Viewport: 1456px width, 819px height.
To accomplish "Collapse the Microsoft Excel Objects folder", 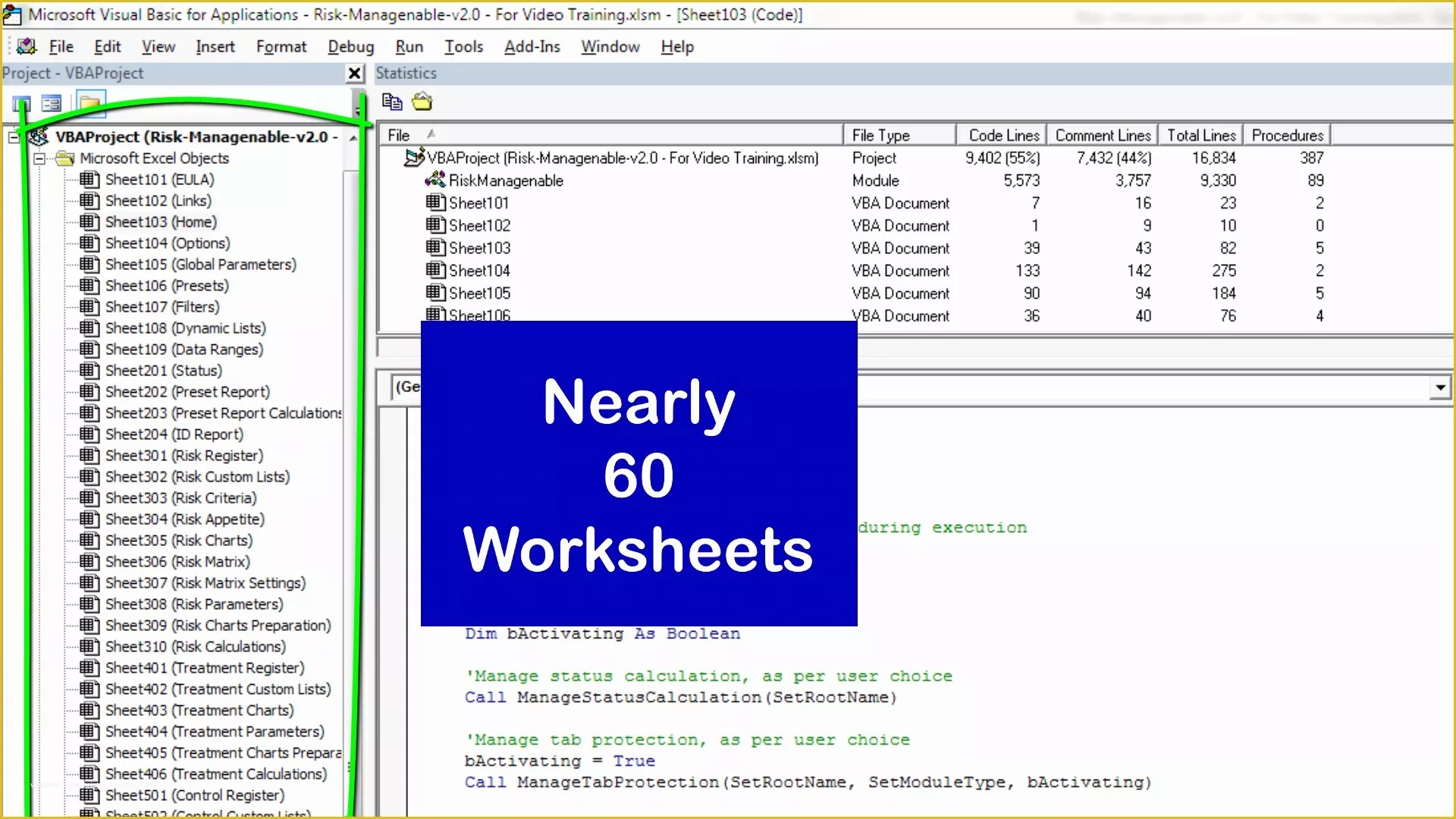I will click(39, 158).
